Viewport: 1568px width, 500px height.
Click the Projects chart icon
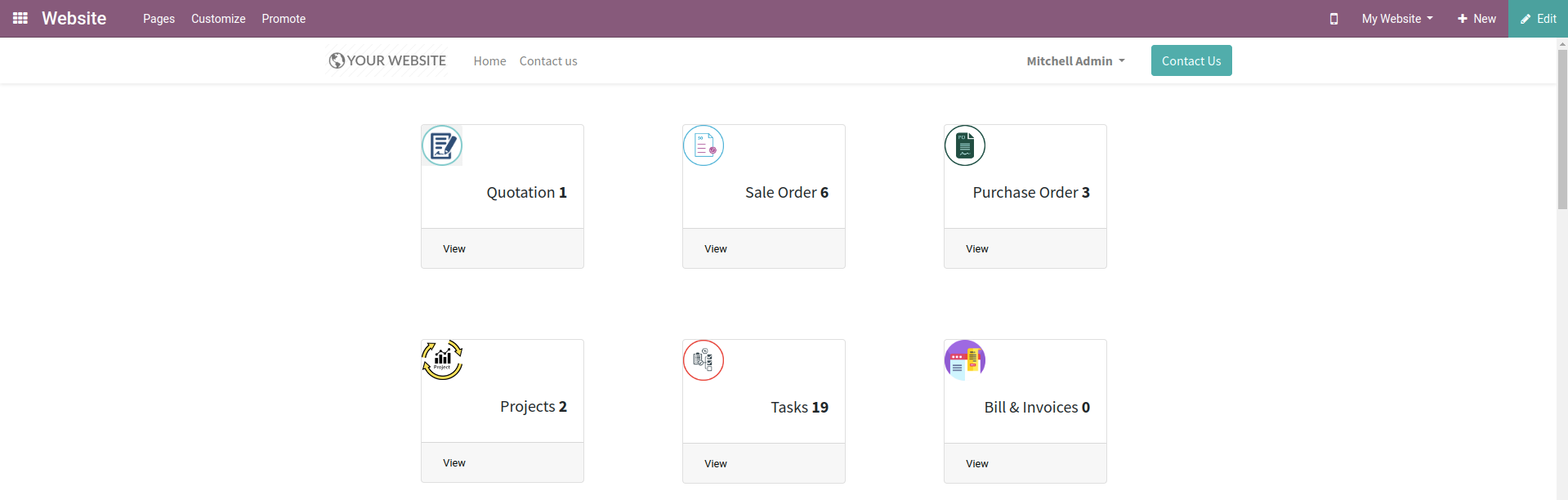point(442,360)
